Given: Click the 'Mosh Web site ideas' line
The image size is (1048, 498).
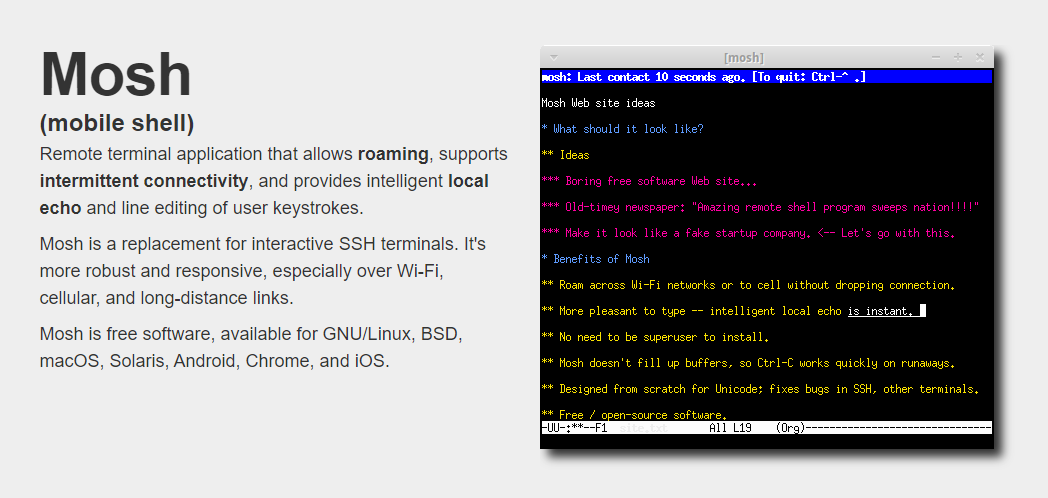Looking at the screenshot, I should 598,103.
